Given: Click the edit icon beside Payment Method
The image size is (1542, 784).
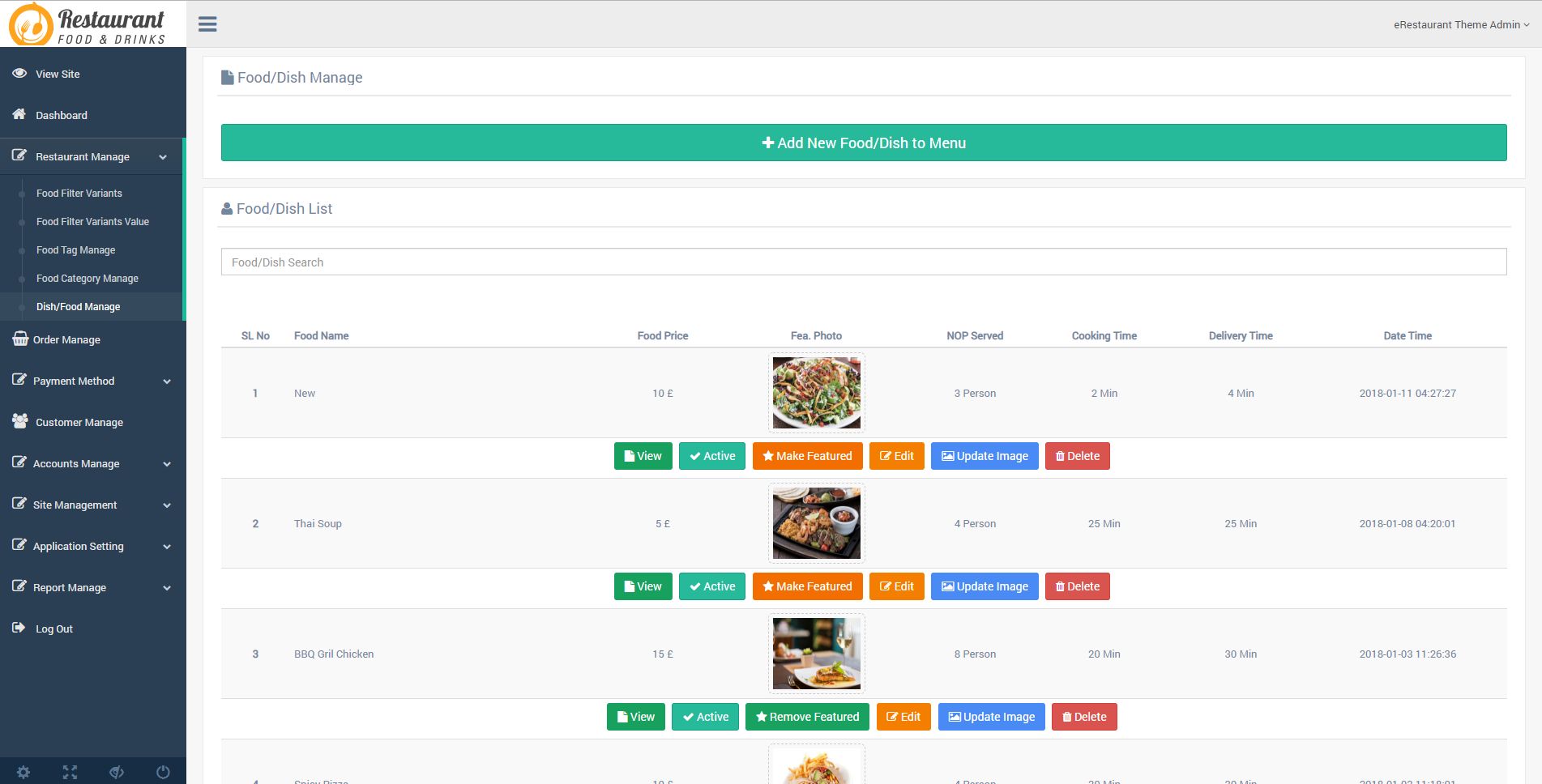Looking at the screenshot, I should coord(19,379).
